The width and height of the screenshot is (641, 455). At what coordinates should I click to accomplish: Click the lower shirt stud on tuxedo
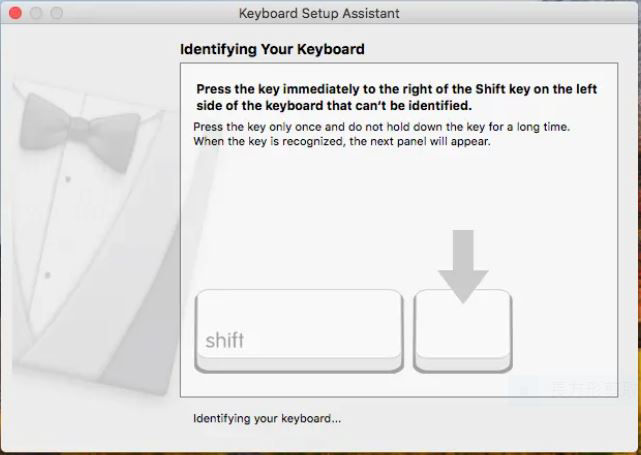[47, 276]
